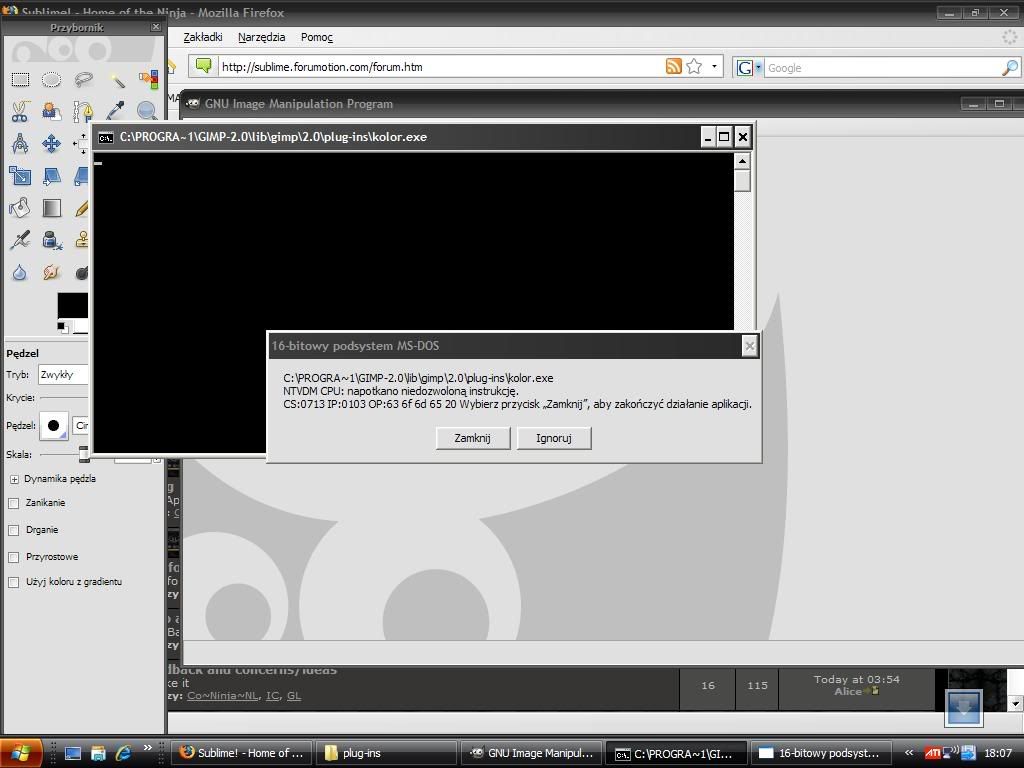Choose the Bucket Fill tool

tap(20, 208)
